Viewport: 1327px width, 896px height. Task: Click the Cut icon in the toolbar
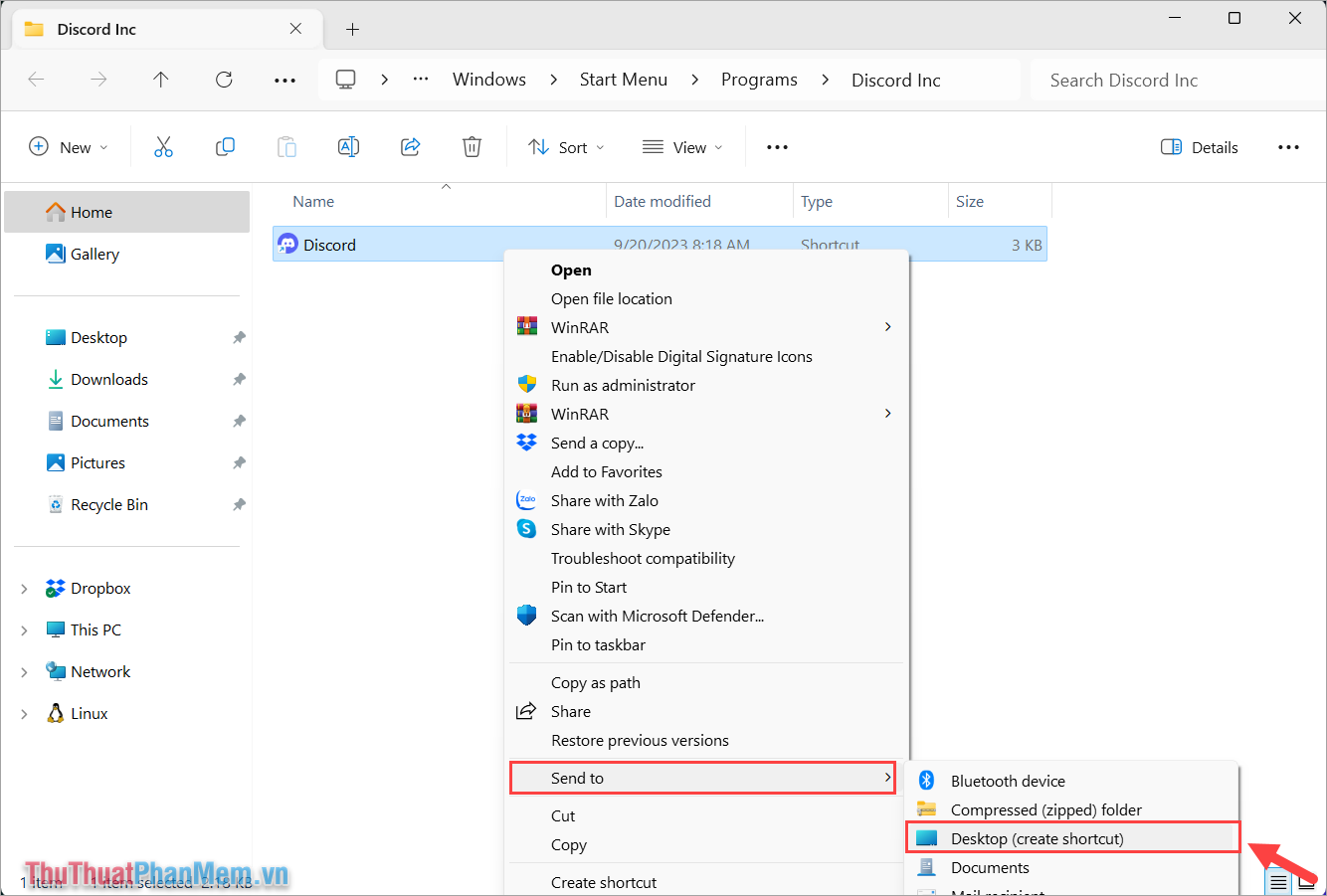coord(163,146)
